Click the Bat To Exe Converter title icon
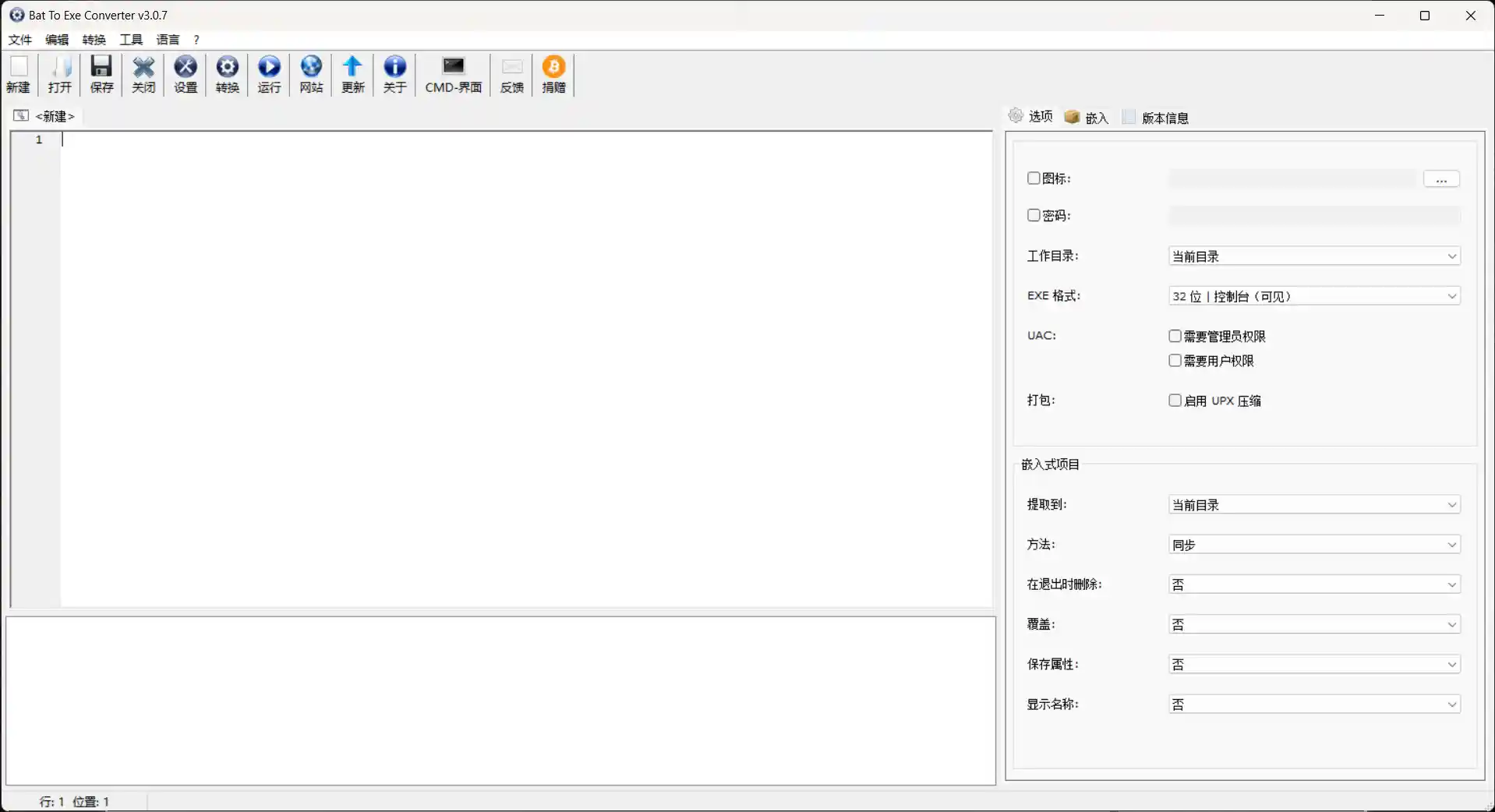1495x812 pixels. [x=17, y=15]
